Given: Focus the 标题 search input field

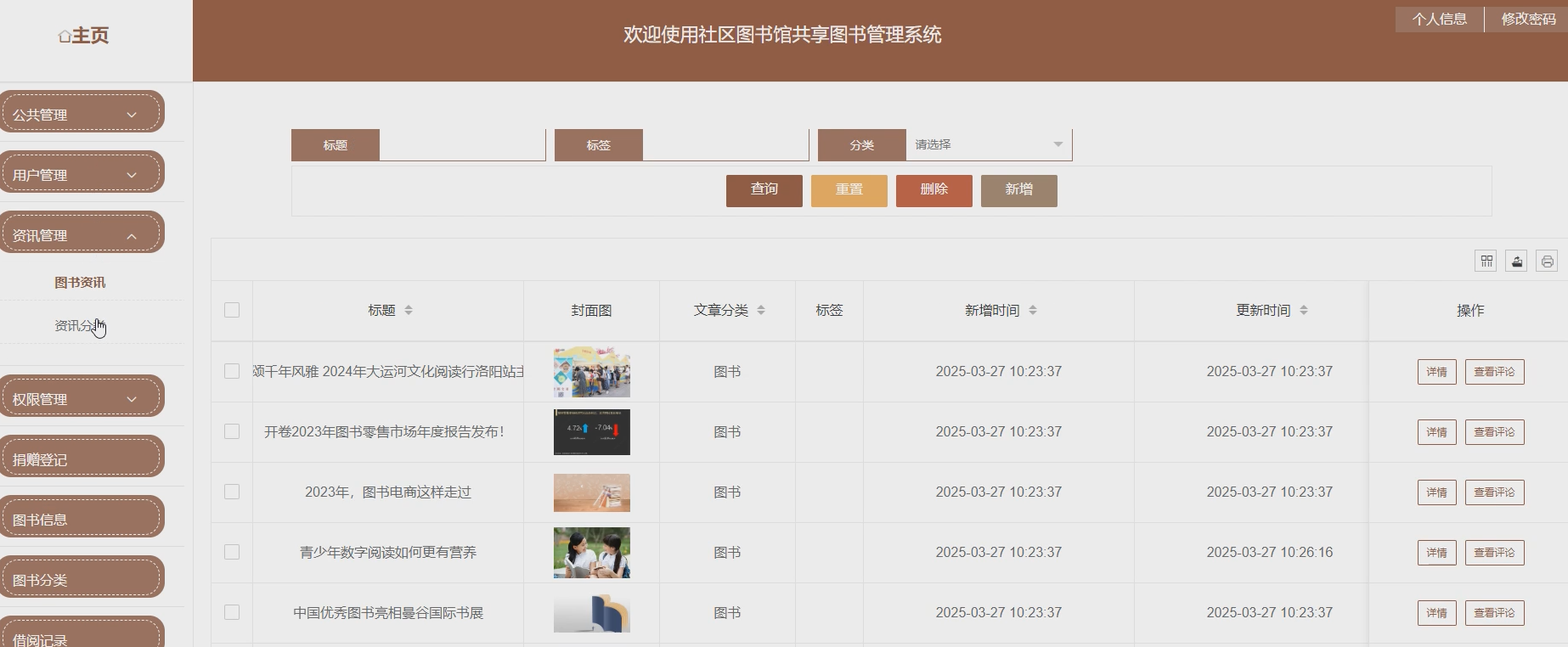Looking at the screenshot, I should [462, 144].
